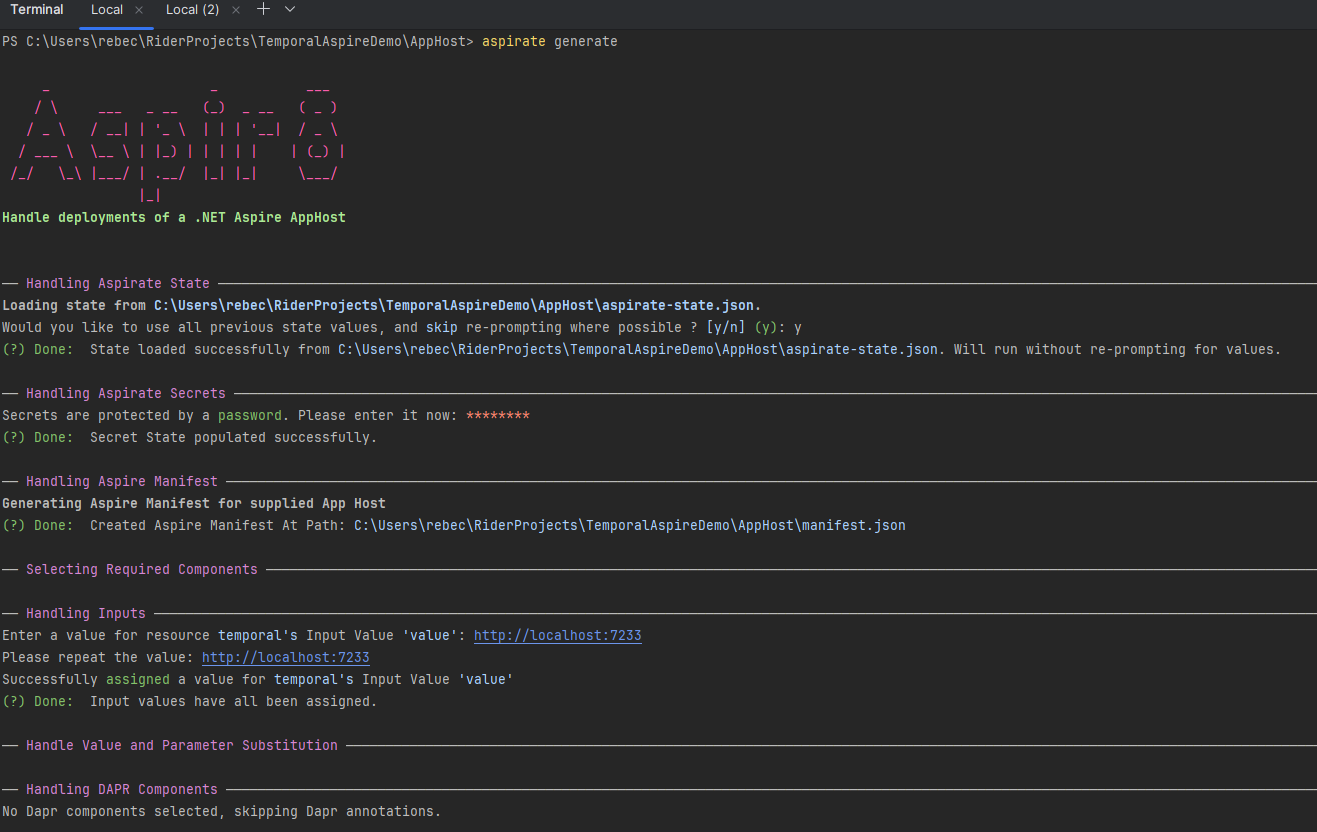Click the PowerShell prompt path text
Screen dimensions: 1317x832
coord(238,42)
